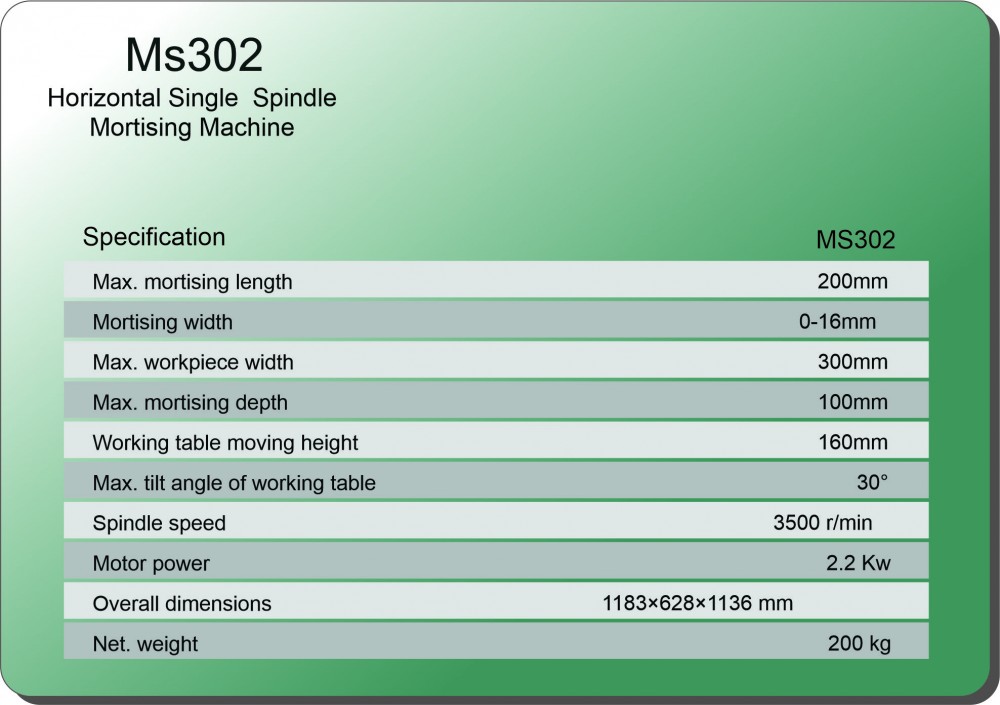The image size is (1000, 705).
Task: Click the Ms302 title heading
Action: (194, 55)
